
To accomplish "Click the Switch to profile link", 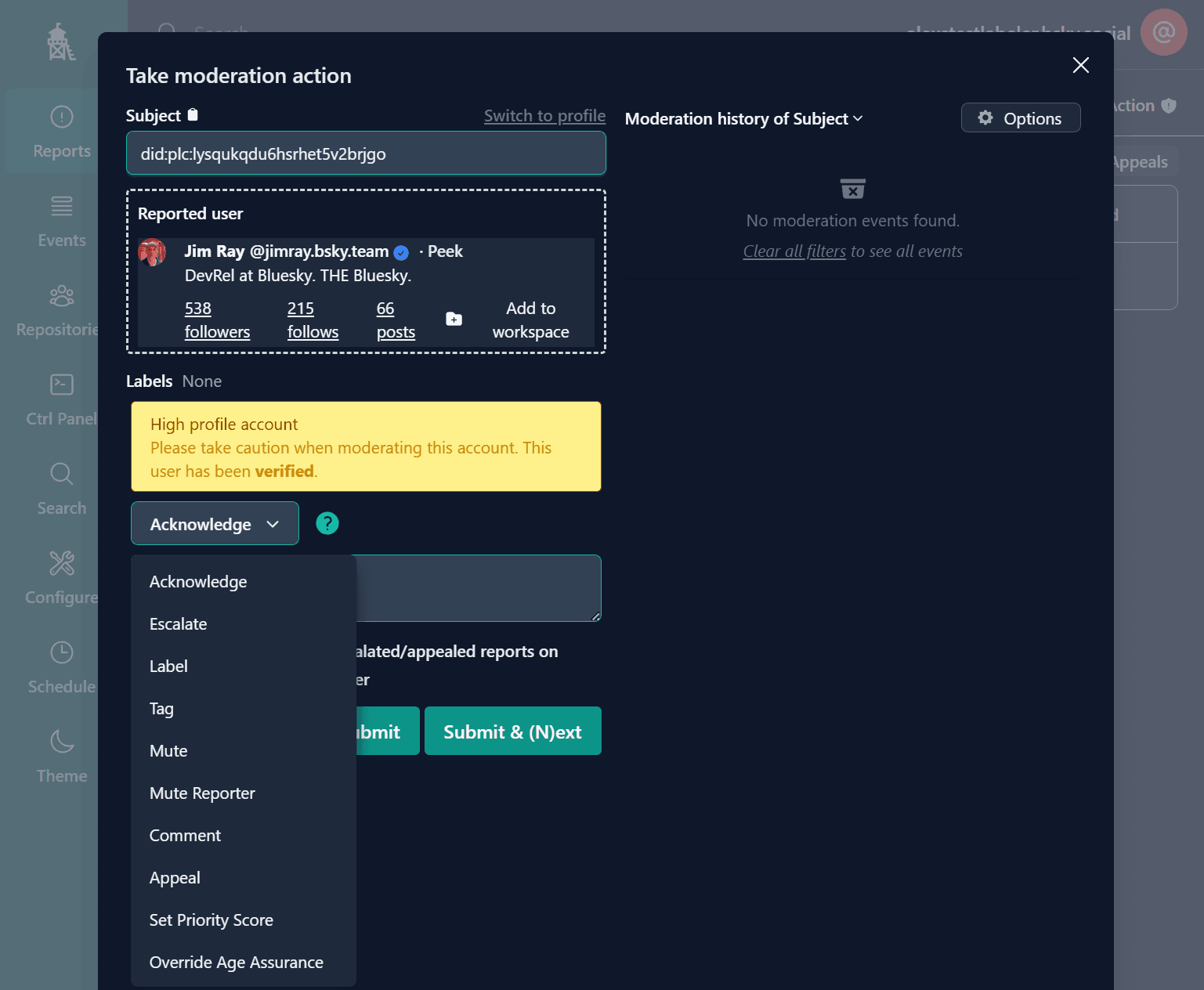I will coord(544,116).
